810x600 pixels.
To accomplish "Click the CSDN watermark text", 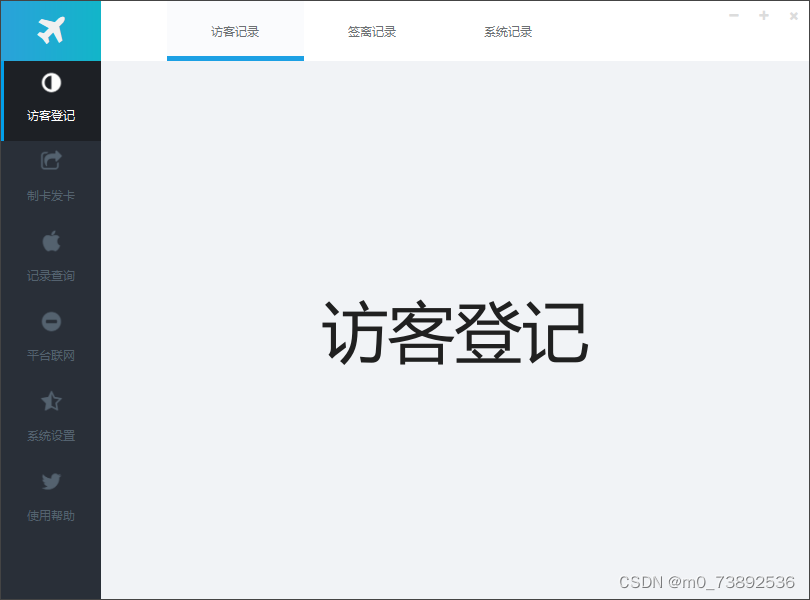I will click(705, 581).
